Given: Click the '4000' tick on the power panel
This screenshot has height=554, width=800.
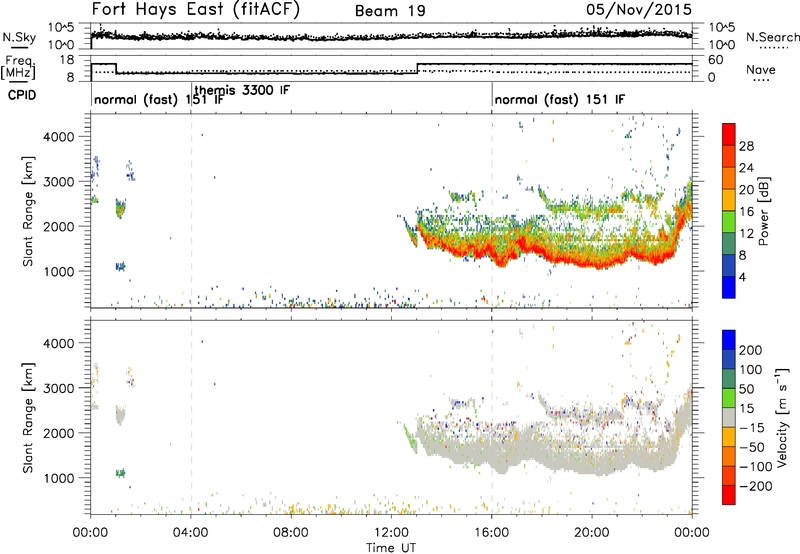Looking at the screenshot, I should click(59, 137).
